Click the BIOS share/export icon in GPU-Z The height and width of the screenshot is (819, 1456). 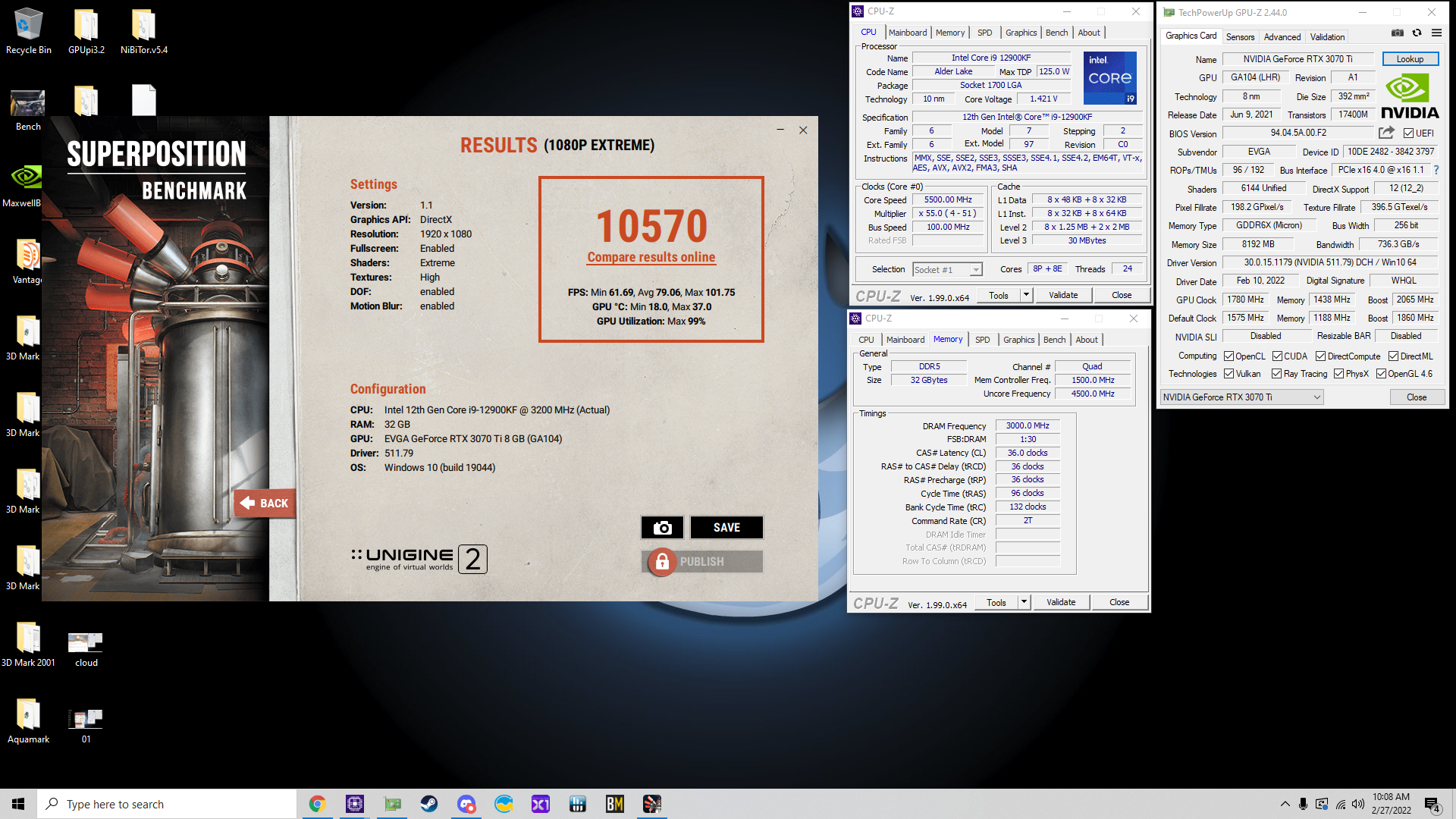coord(1386,133)
